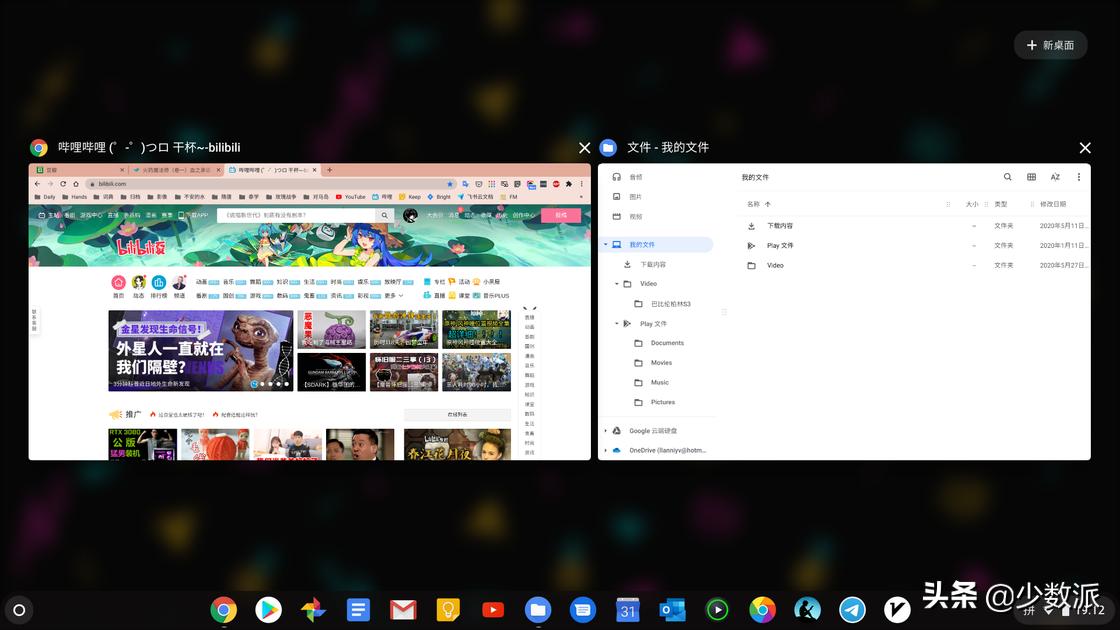Open Google Calendar 31 icon
1120x630 pixels.
[x=628, y=610]
